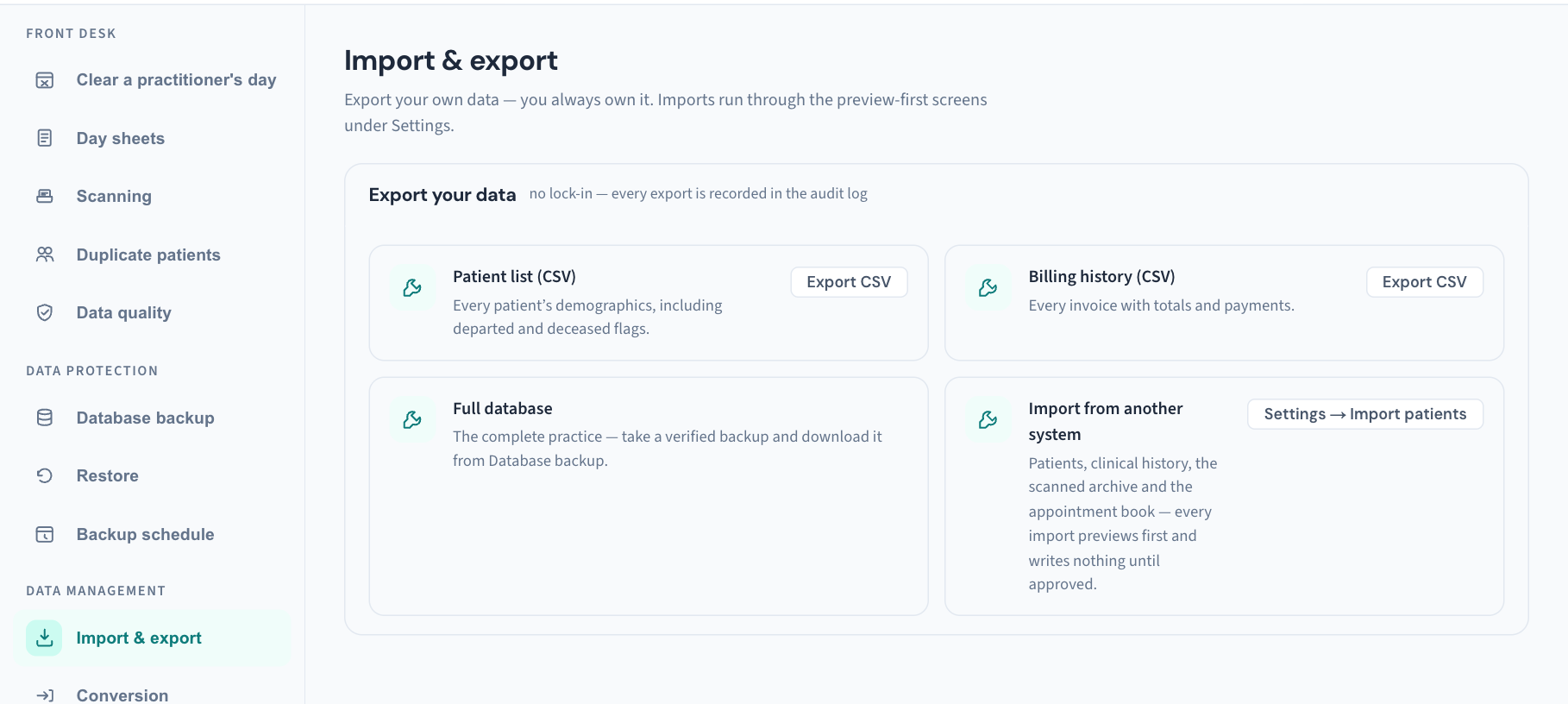Click the "Billing history (CSV)" title
Image resolution: width=1568 pixels, height=704 pixels.
click(x=1101, y=277)
